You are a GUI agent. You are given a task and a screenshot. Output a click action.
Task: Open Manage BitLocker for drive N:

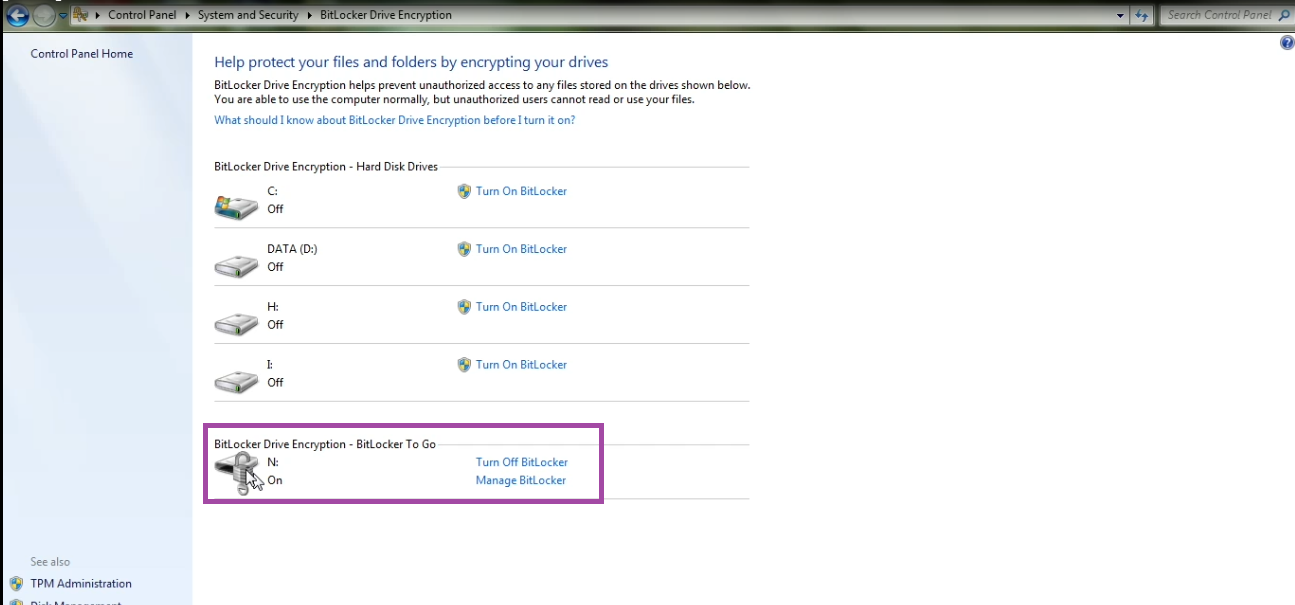(521, 480)
